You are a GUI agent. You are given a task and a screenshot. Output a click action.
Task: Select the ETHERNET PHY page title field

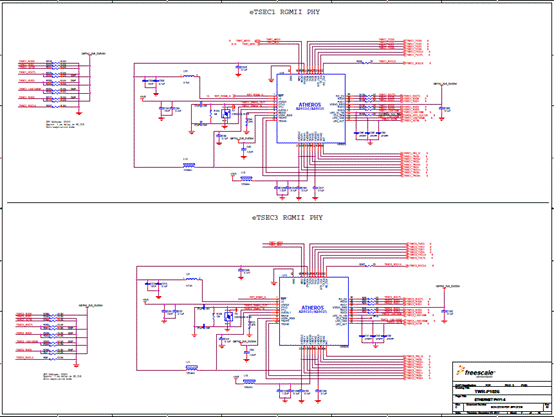(x=490, y=399)
